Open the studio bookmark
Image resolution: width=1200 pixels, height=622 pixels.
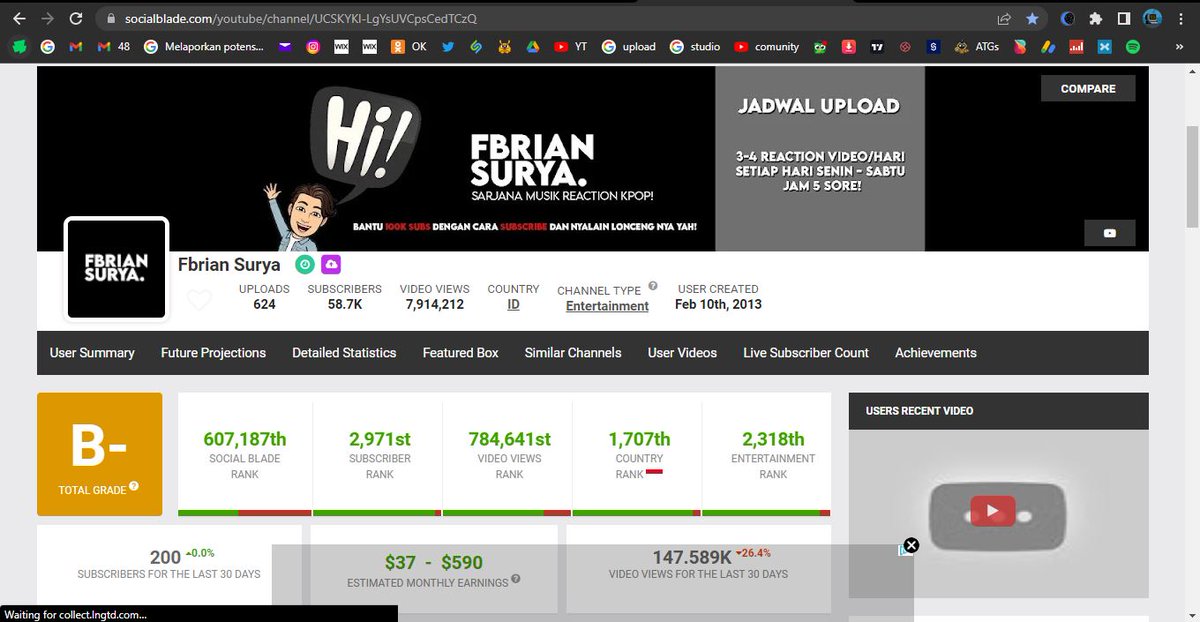point(696,46)
